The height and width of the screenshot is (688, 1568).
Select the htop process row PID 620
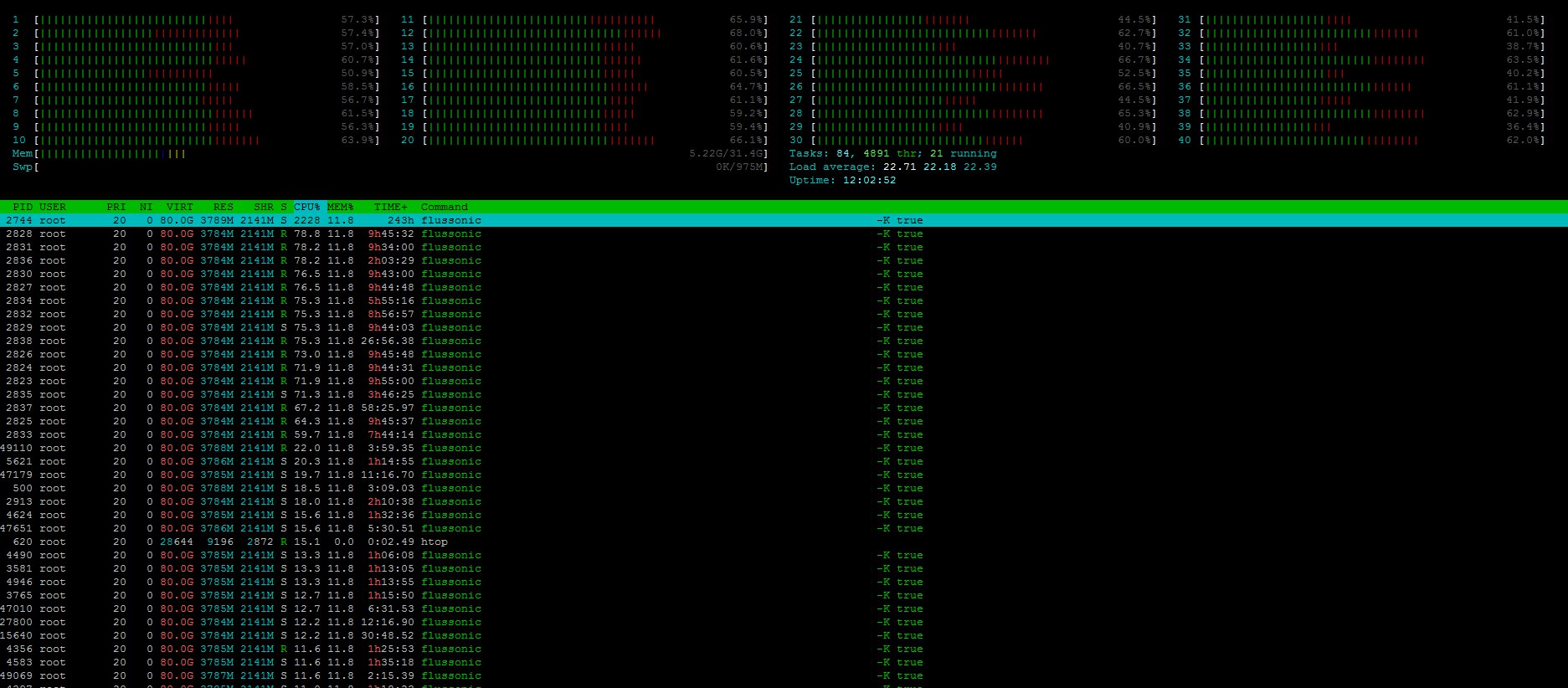coord(784,542)
